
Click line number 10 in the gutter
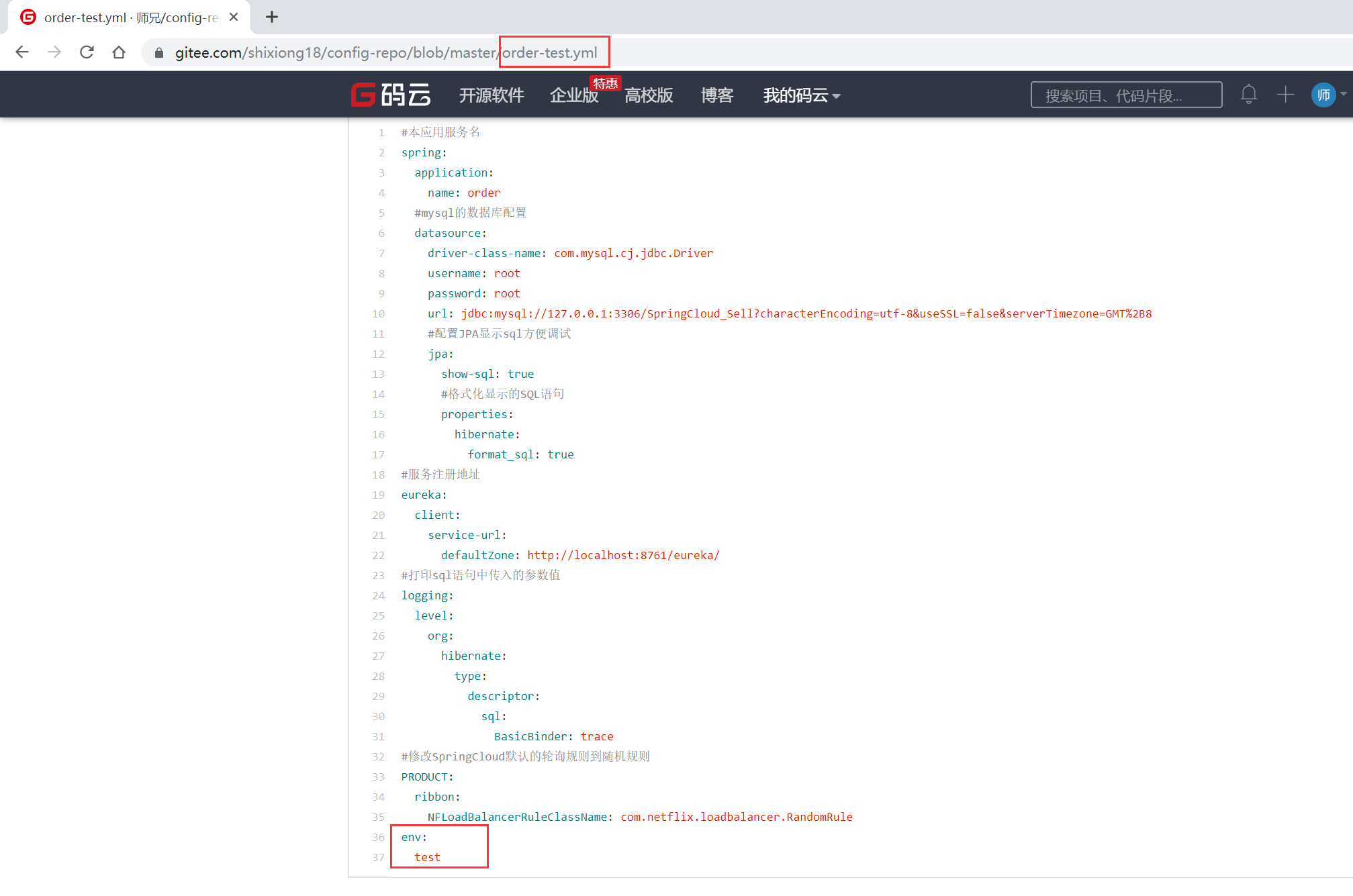379,314
